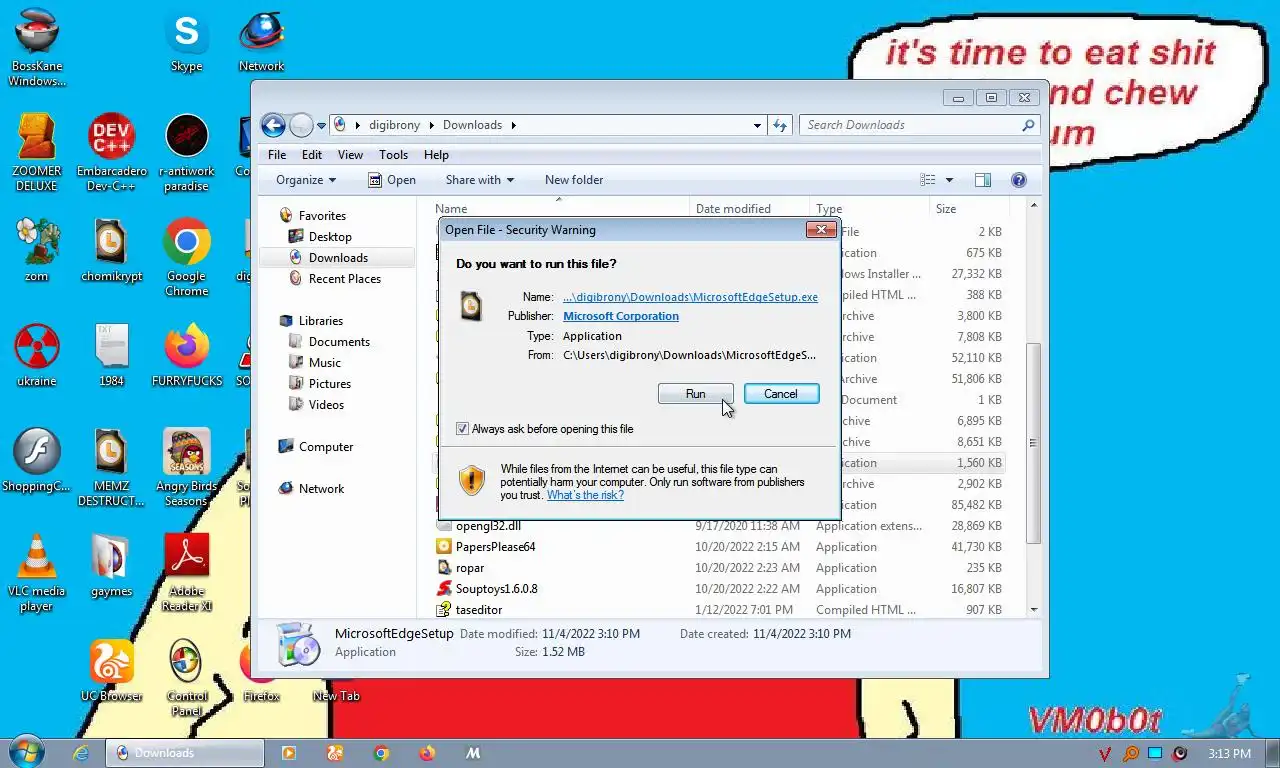Open the Organize dropdown
The image size is (1280, 768).
pos(306,180)
